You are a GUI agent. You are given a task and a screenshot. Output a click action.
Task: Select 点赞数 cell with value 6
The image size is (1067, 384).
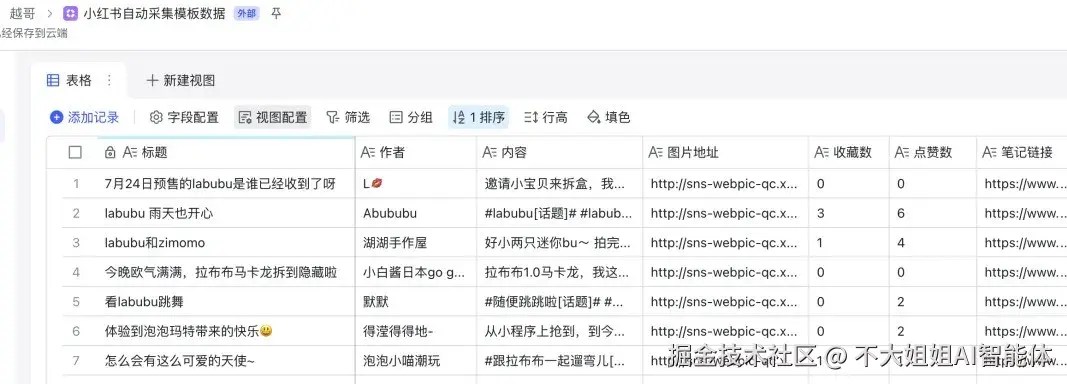933,213
